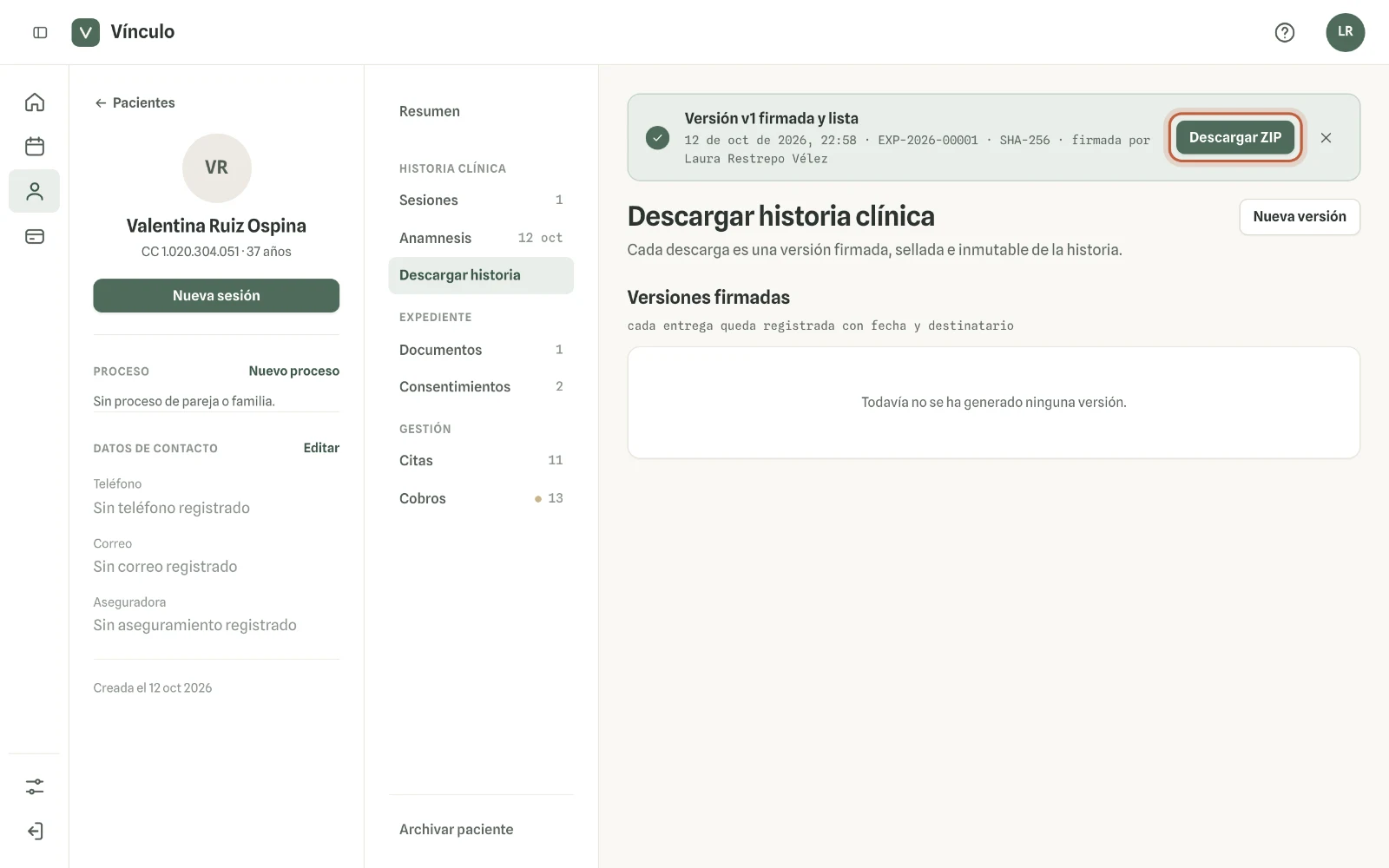Open the help question-mark icon
This screenshot has height=868, width=1389.
click(1285, 32)
